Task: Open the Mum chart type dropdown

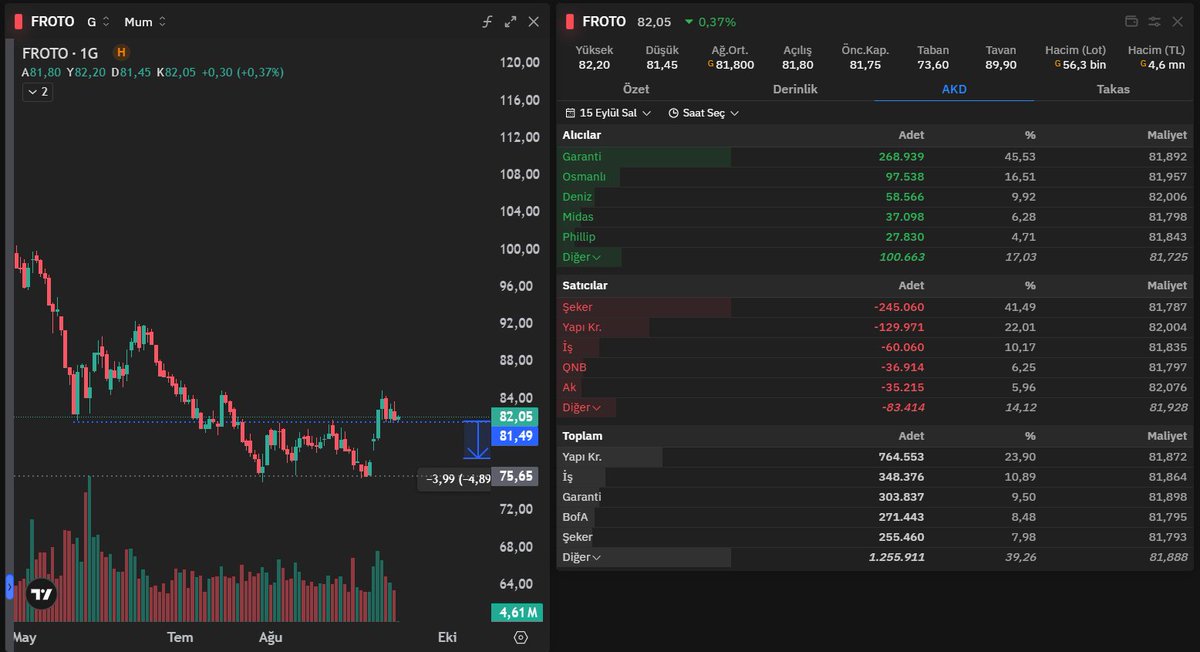Action: pos(145,21)
